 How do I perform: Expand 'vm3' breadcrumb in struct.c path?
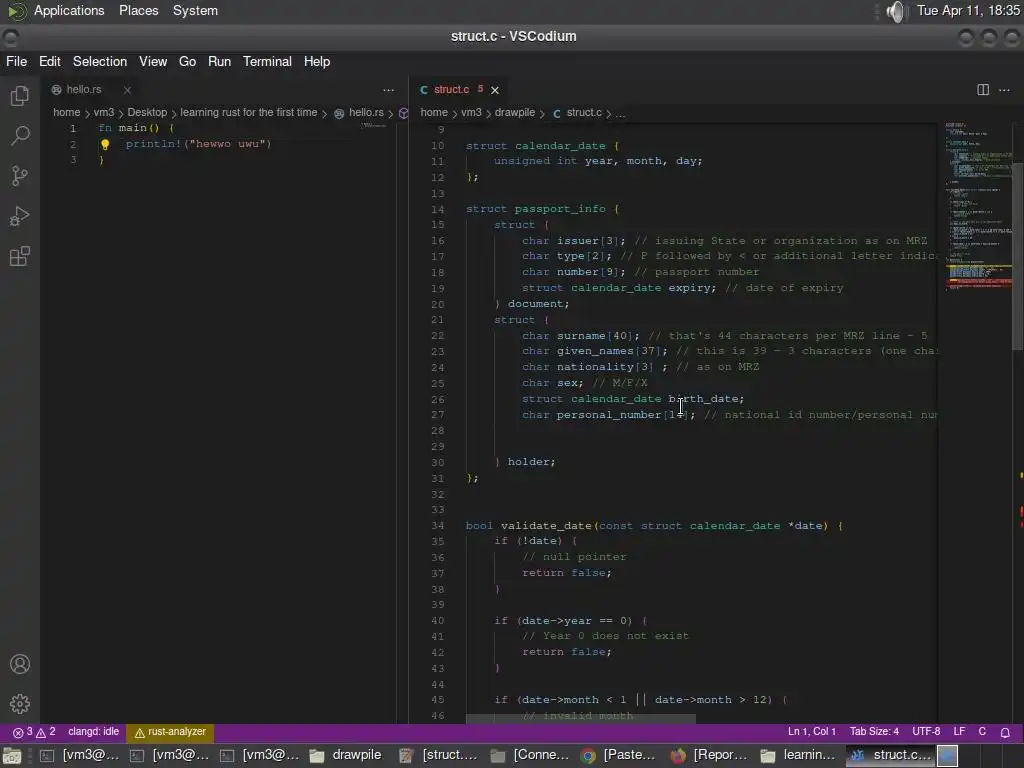tap(471, 112)
